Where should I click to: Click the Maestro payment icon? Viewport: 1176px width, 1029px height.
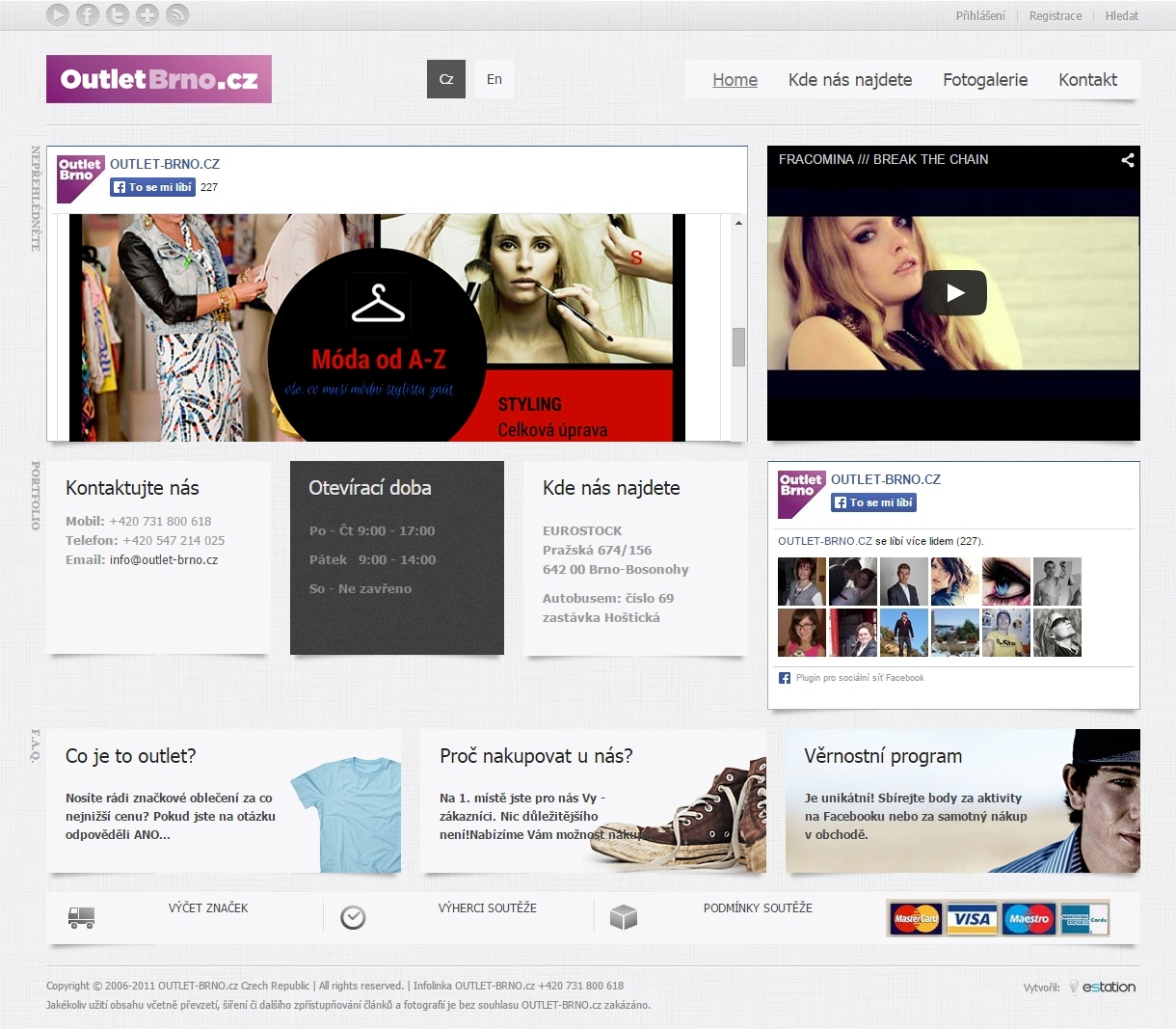[1029, 919]
